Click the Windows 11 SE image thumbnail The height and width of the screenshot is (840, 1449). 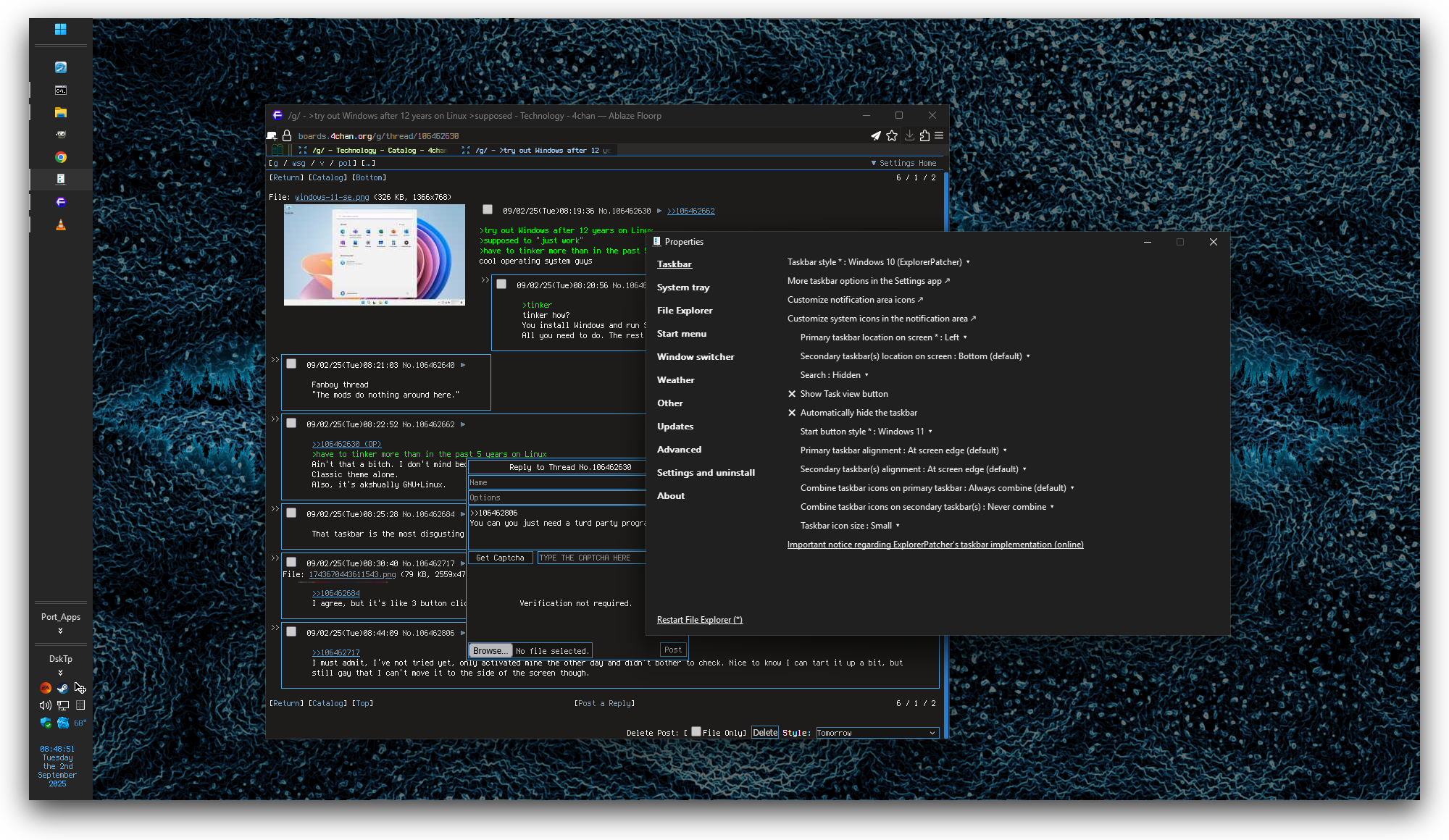(375, 255)
